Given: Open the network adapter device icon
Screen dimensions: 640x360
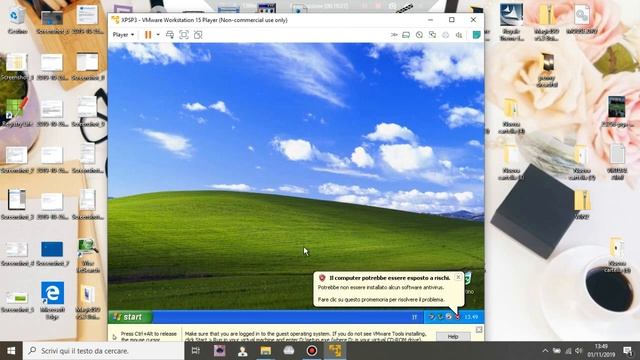Looking at the screenshot, I should (x=432, y=35).
